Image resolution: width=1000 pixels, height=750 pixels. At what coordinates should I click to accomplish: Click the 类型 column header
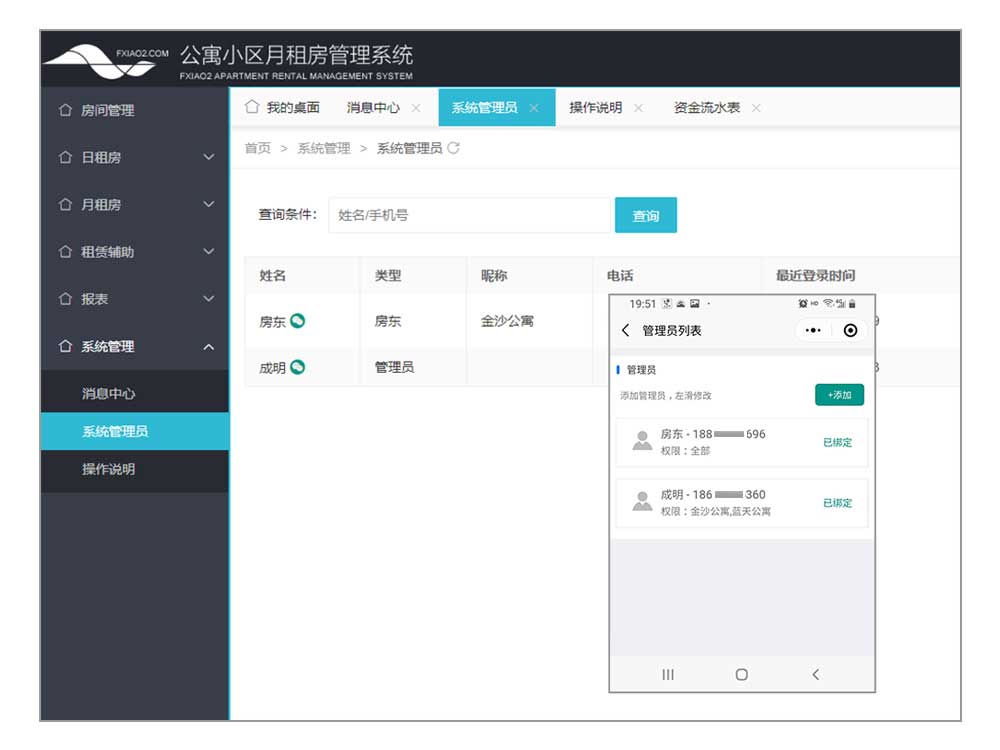(388, 276)
